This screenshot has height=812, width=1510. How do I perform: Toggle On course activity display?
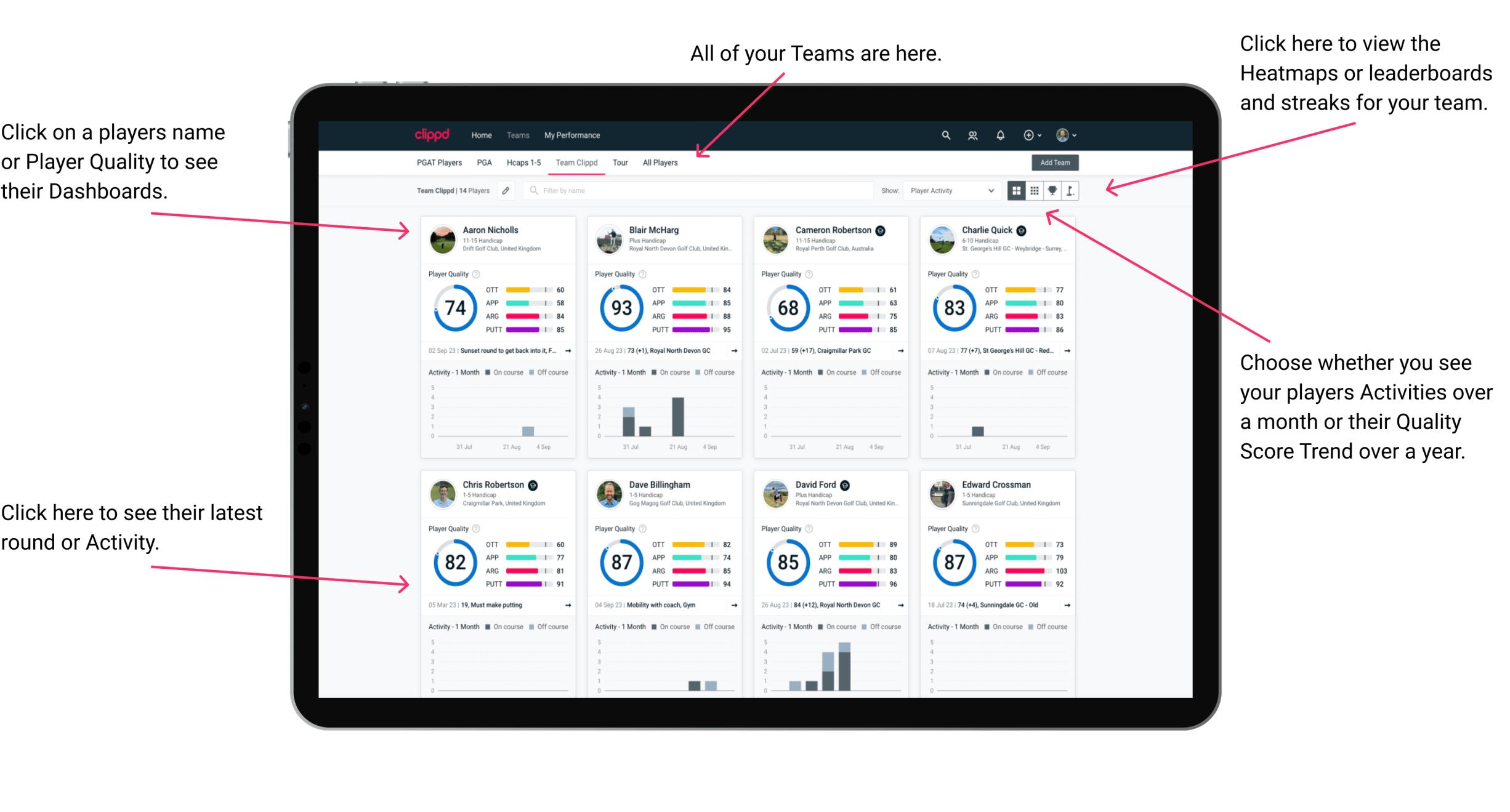click(500, 372)
